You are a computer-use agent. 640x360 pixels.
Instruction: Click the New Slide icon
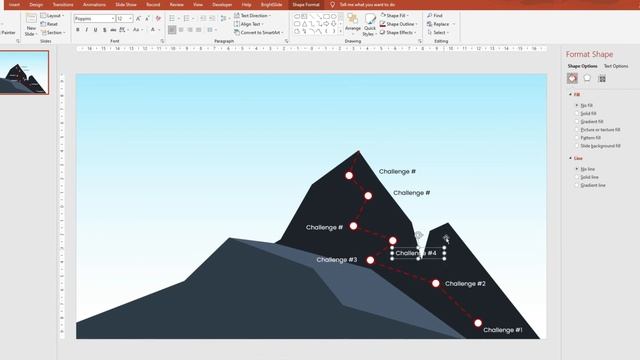31,18
